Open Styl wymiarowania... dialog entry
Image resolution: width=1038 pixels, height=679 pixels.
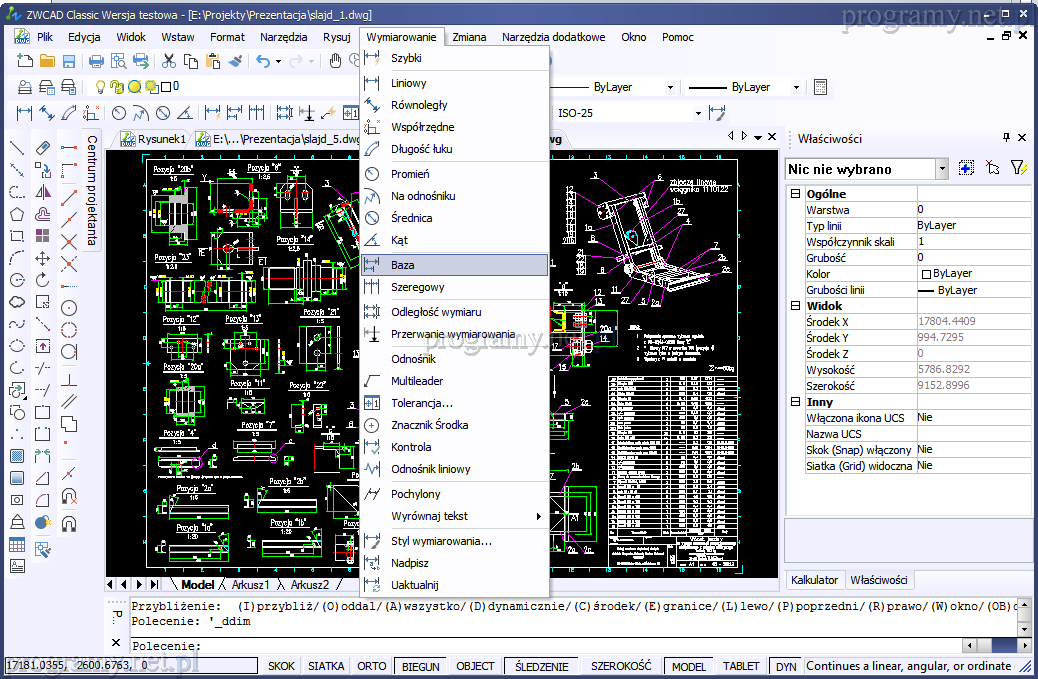[441, 541]
